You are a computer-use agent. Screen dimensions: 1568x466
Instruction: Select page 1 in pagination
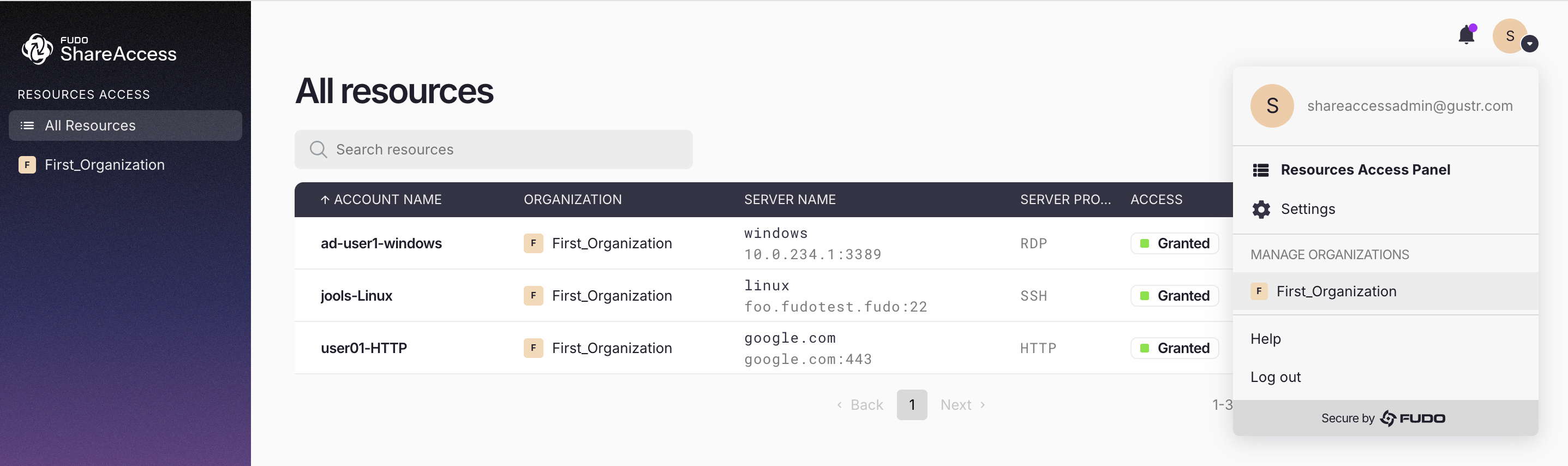(x=911, y=405)
